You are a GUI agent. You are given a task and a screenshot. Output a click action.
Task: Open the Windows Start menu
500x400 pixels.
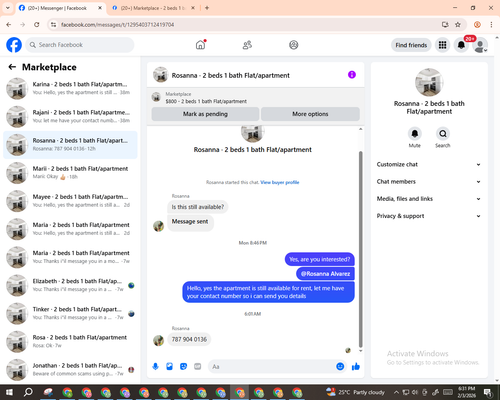(9, 392)
